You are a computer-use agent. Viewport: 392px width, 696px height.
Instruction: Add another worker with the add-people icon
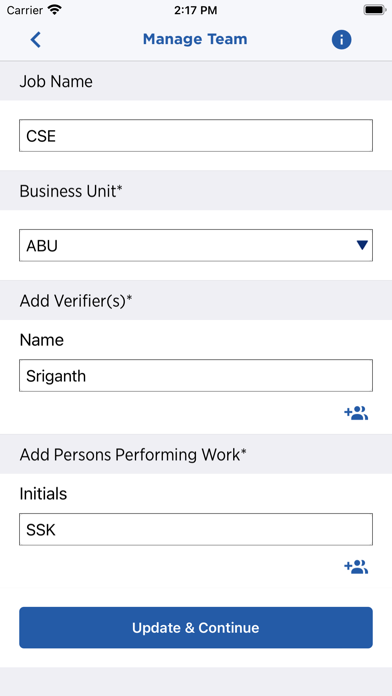356,567
